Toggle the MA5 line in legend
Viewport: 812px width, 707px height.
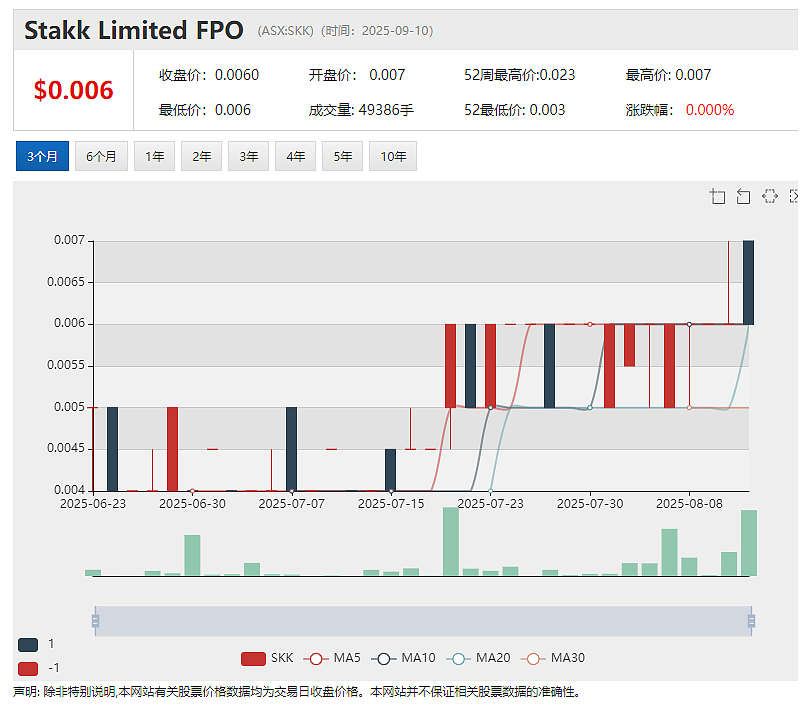[332, 658]
